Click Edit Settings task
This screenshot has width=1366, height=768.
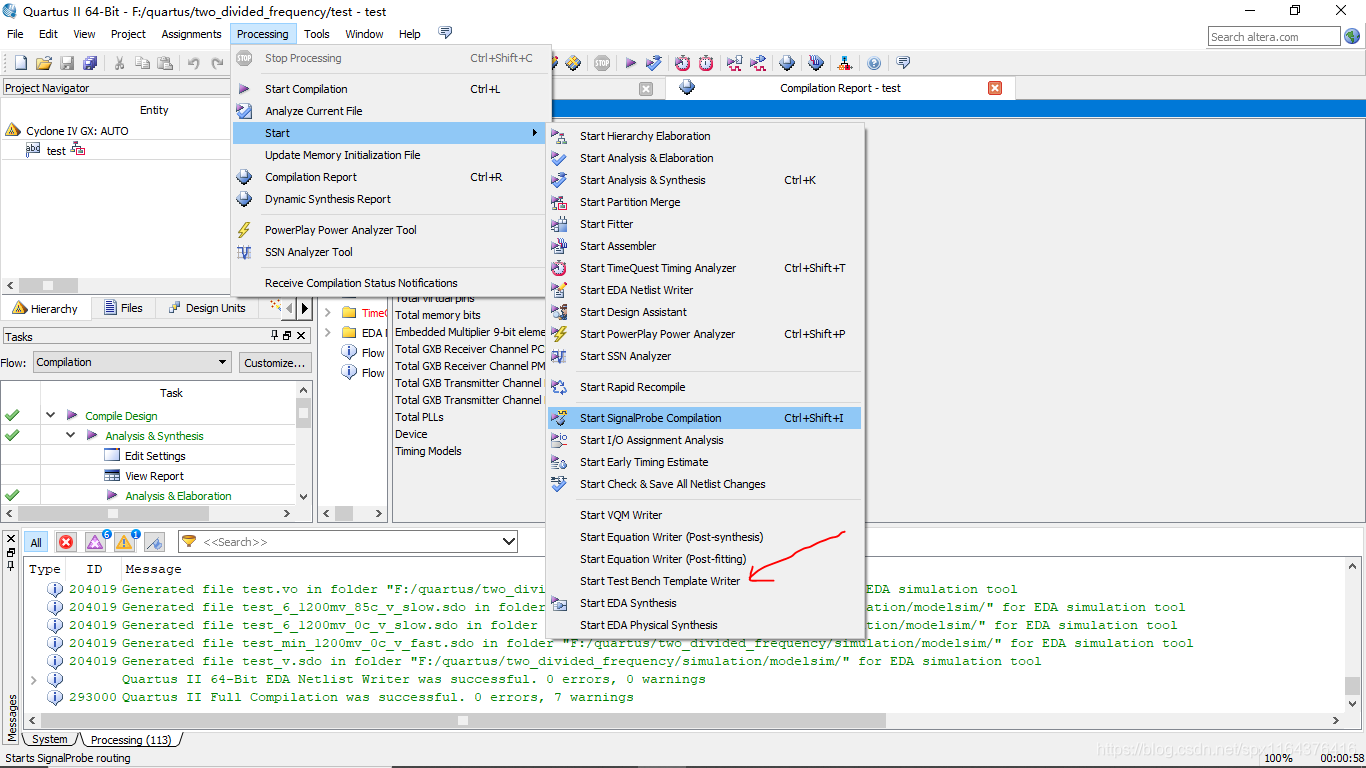(155, 456)
